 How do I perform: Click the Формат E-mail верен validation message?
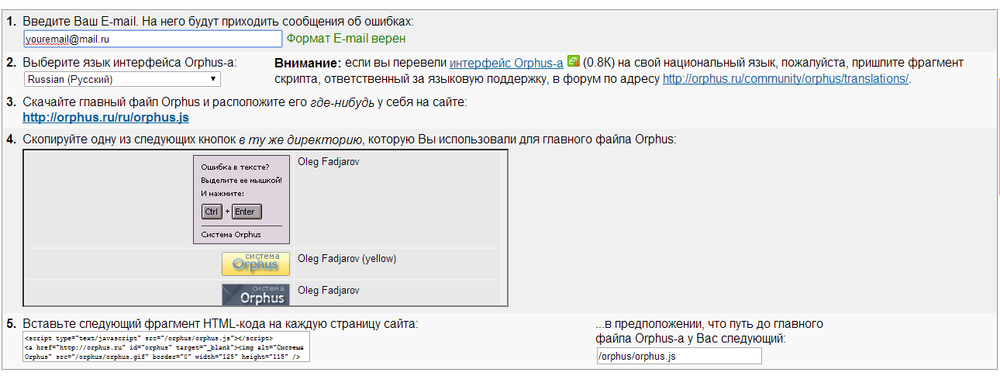346,38
